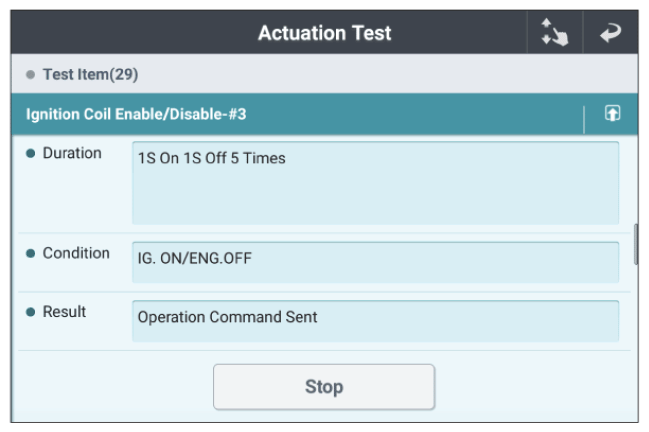Viewport: 649px width, 432px height.
Task: Open the touch gesture navigation icon
Action: tap(555, 32)
